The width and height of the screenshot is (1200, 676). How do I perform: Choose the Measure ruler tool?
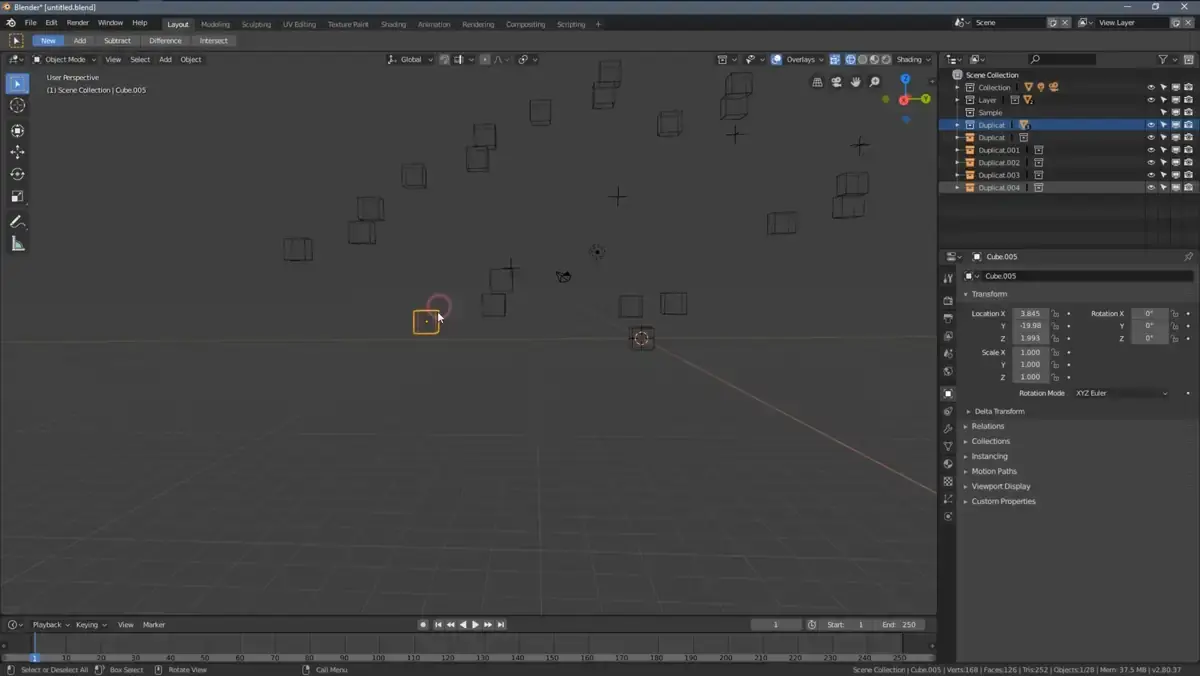coord(17,244)
